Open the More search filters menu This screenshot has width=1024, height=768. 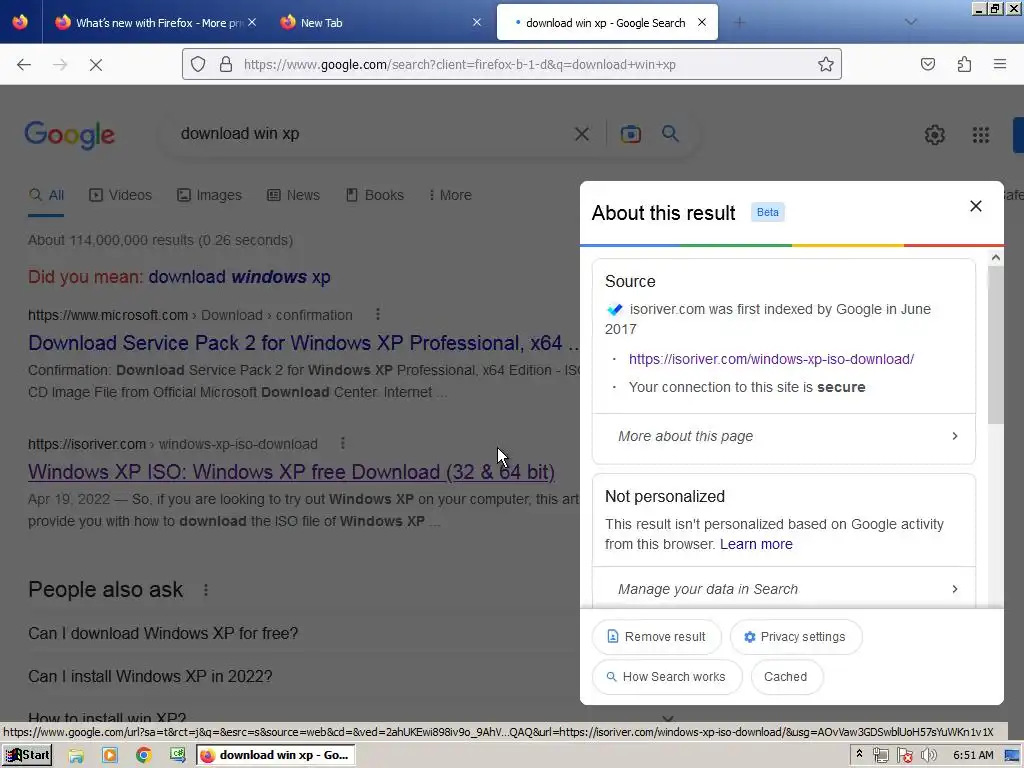[450, 195]
